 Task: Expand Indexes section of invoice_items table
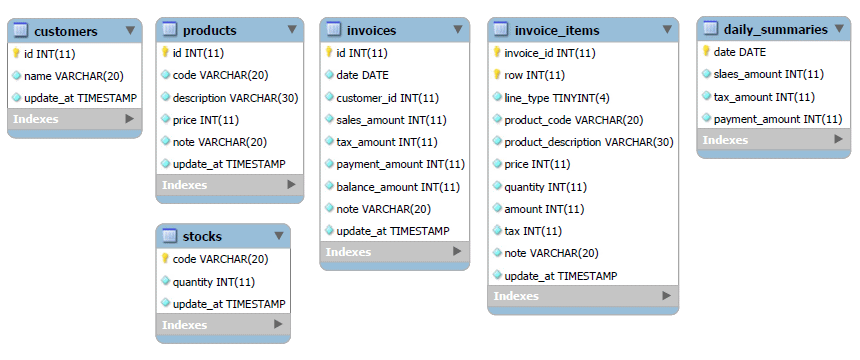pos(666,296)
